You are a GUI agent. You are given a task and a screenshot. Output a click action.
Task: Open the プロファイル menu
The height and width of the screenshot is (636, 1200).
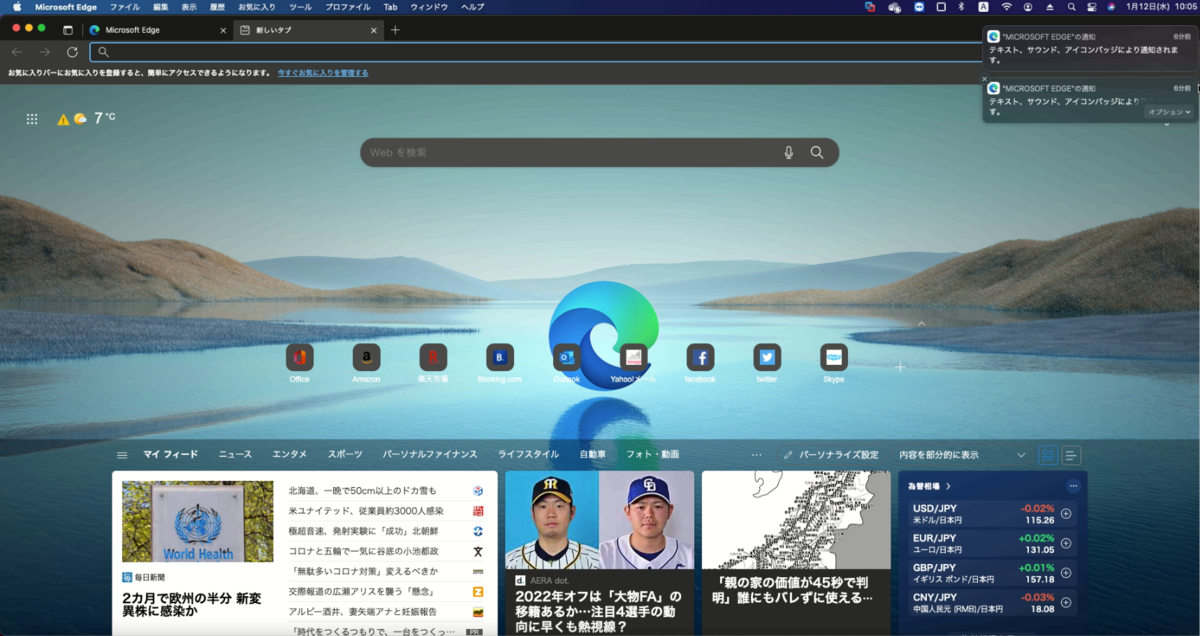[348, 7]
